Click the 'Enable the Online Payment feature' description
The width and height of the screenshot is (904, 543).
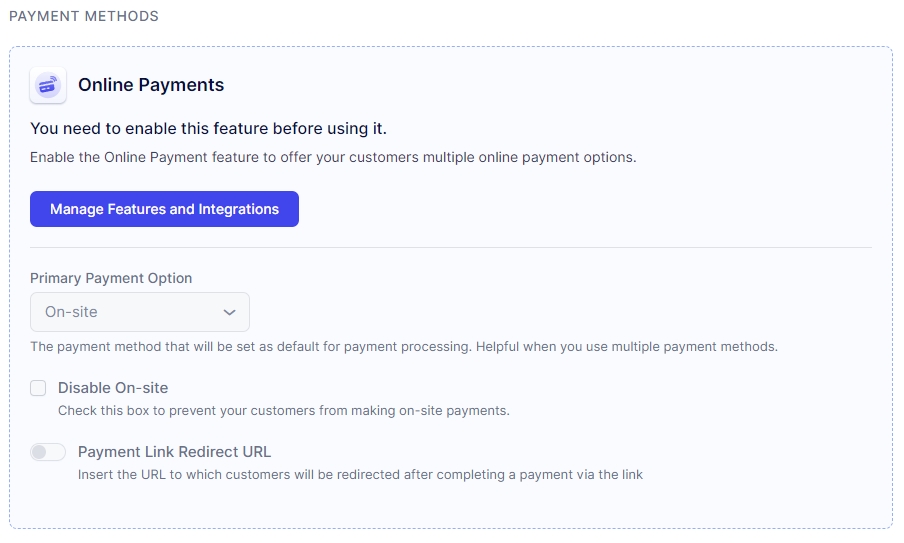click(x=333, y=157)
